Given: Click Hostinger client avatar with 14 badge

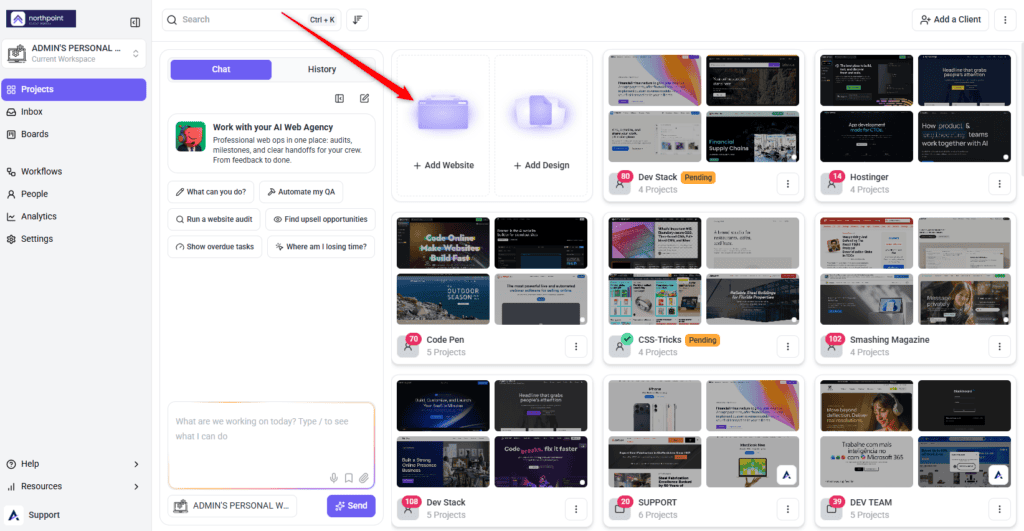Looking at the screenshot, I should click(x=831, y=184).
